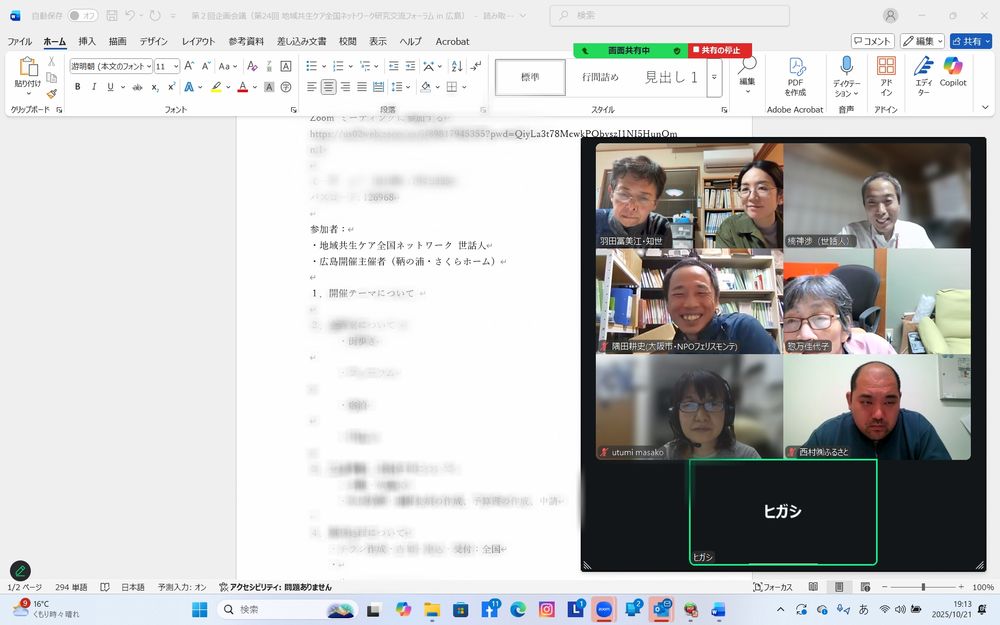1000x625 pixels.
Task: Apply center text alignment
Action: click(x=328, y=87)
